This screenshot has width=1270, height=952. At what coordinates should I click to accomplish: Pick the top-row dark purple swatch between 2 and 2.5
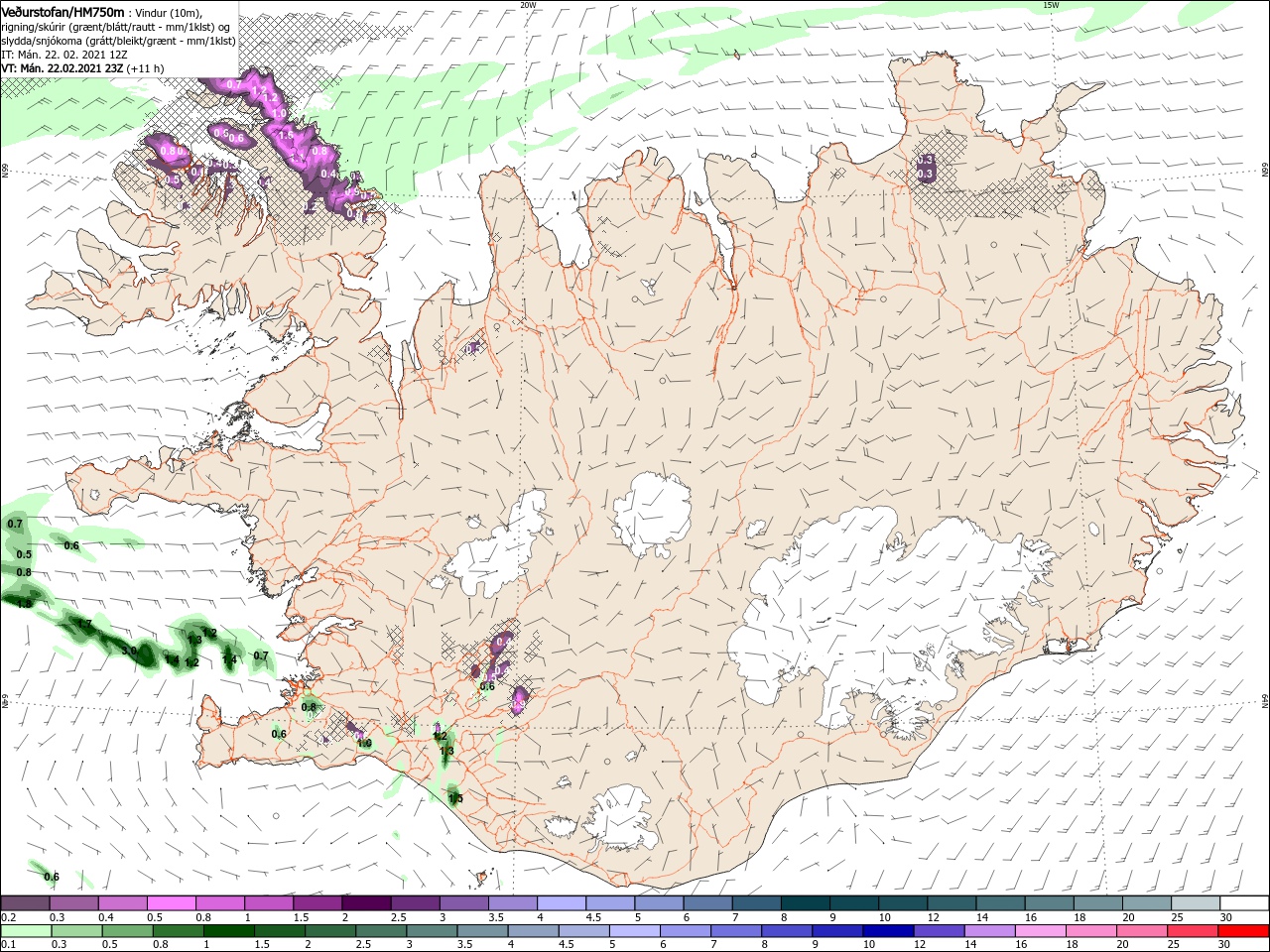coord(366,903)
